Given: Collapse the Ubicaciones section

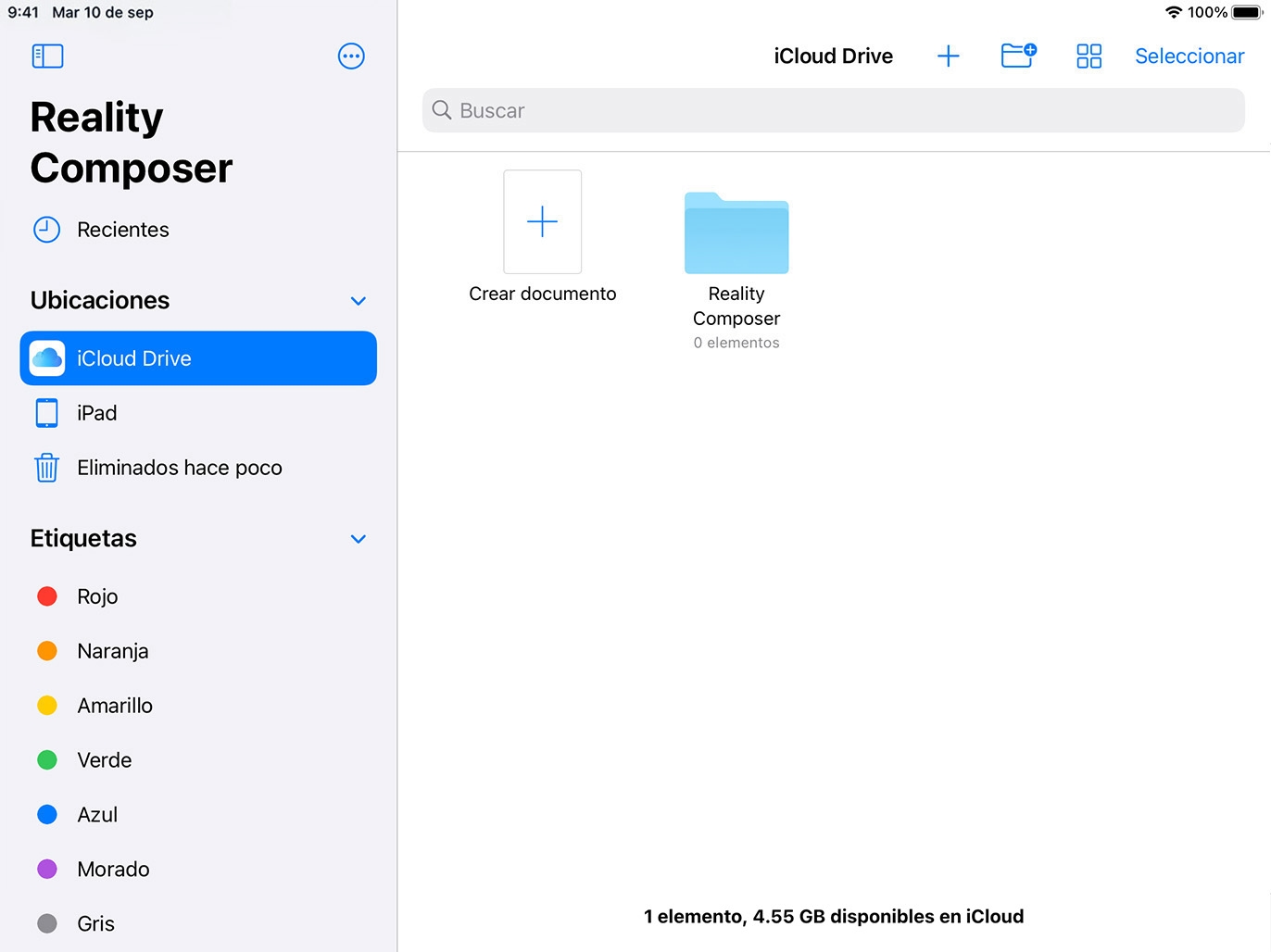Looking at the screenshot, I should pyautogui.click(x=359, y=301).
